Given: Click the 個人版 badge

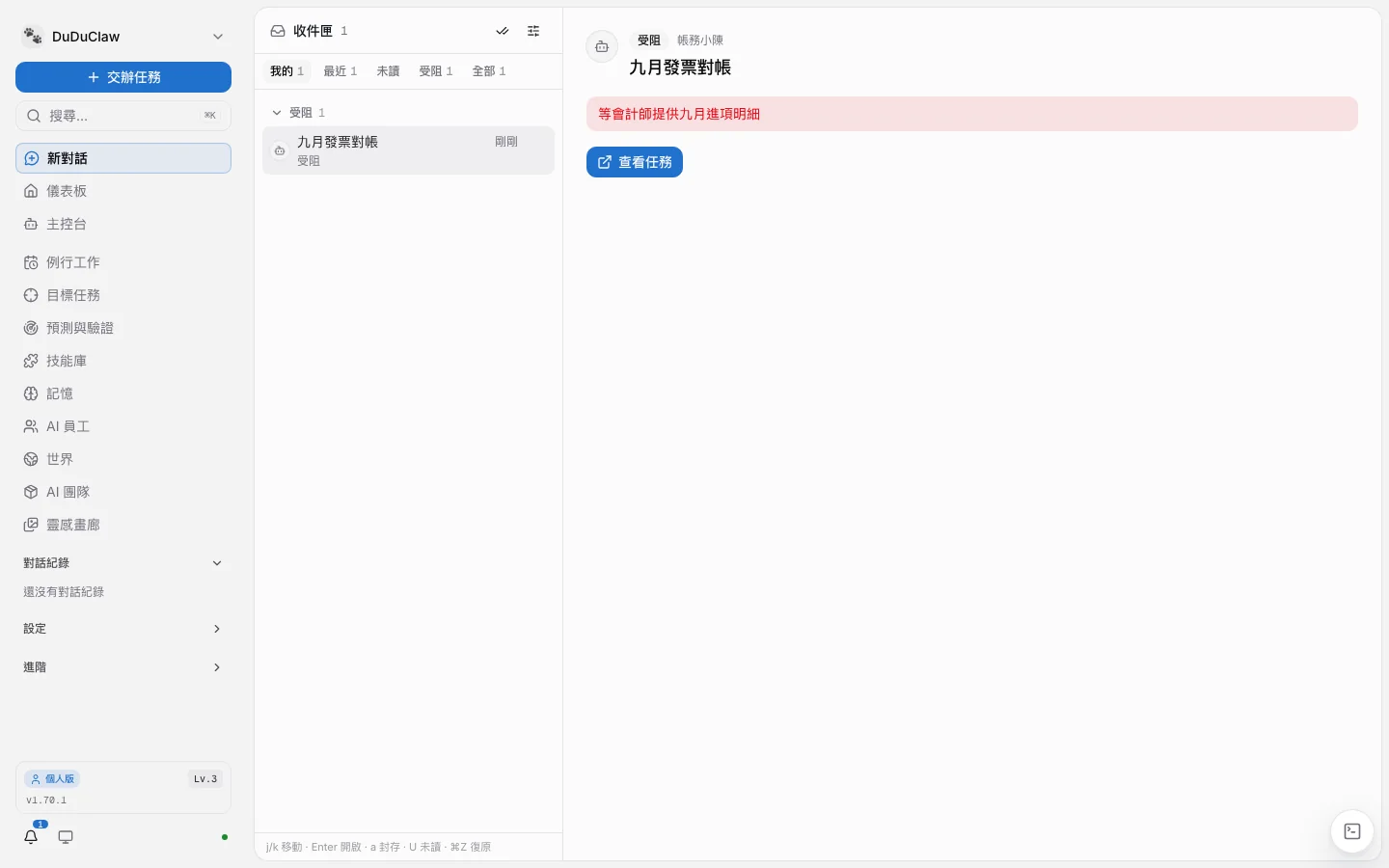Looking at the screenshot, I should 52,779.
